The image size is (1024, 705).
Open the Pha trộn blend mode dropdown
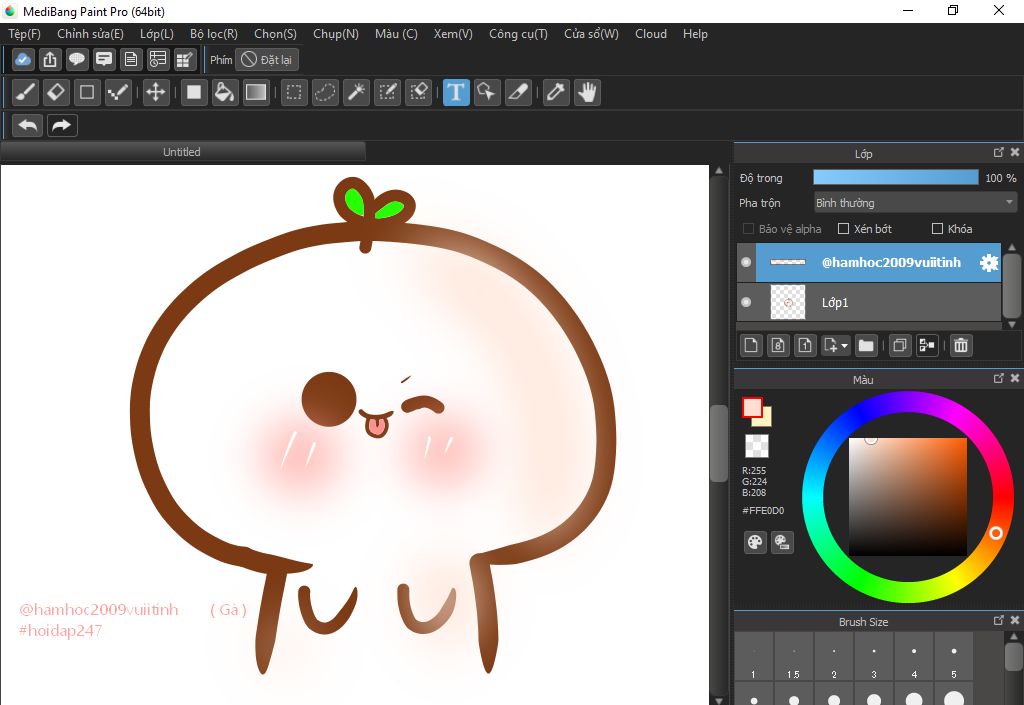(915, 203)
